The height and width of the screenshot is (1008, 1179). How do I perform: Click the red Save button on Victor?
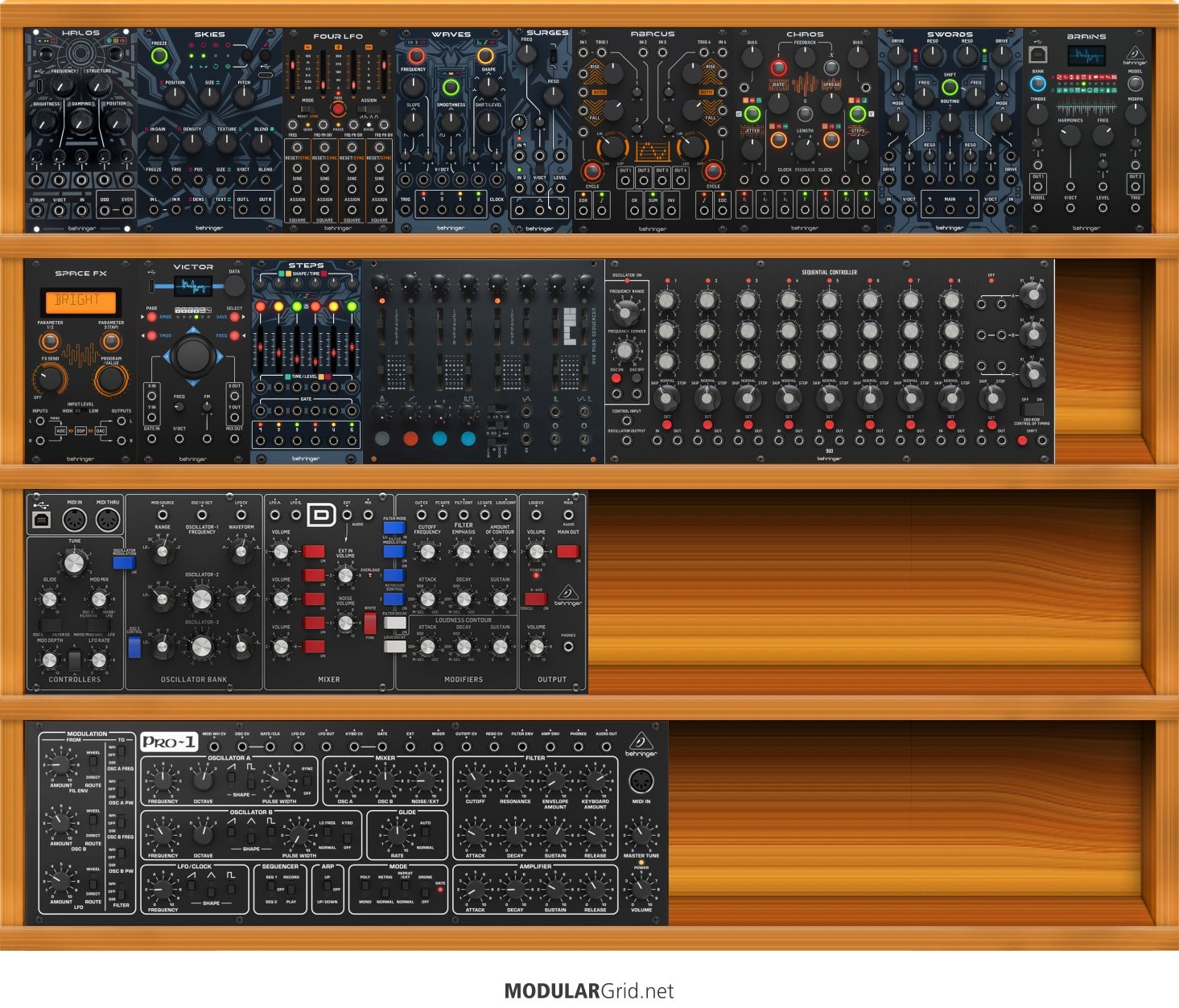click(233, 317)
